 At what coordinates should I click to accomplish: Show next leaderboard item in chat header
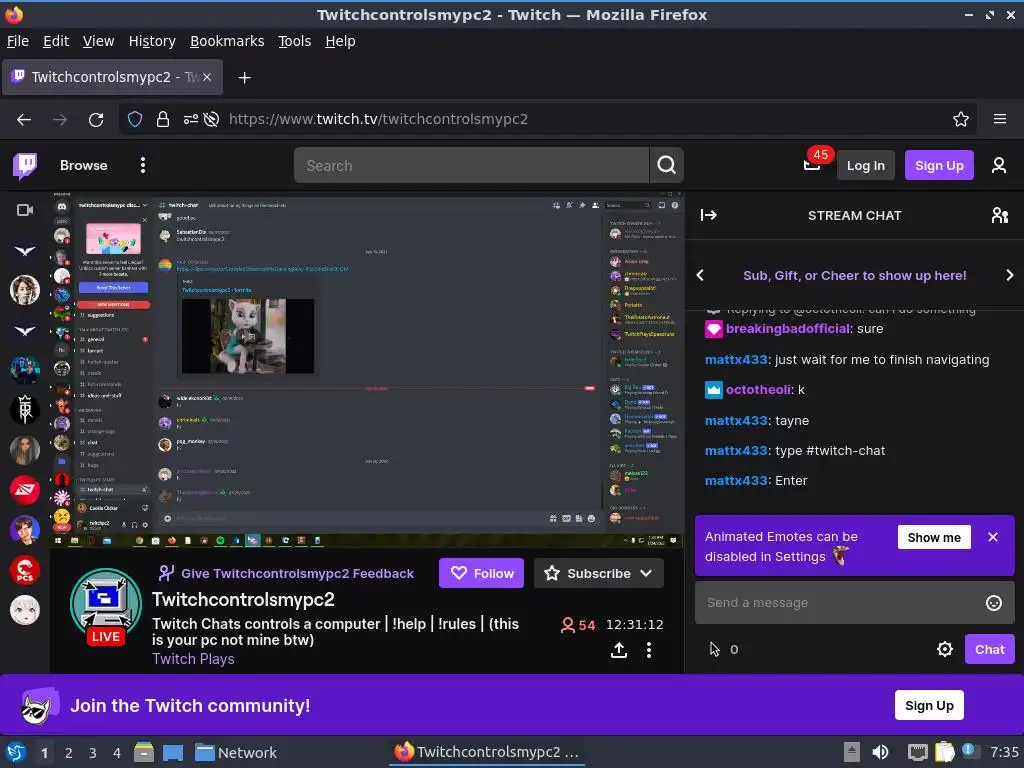pyautogui.click(x=1009, y=275)
